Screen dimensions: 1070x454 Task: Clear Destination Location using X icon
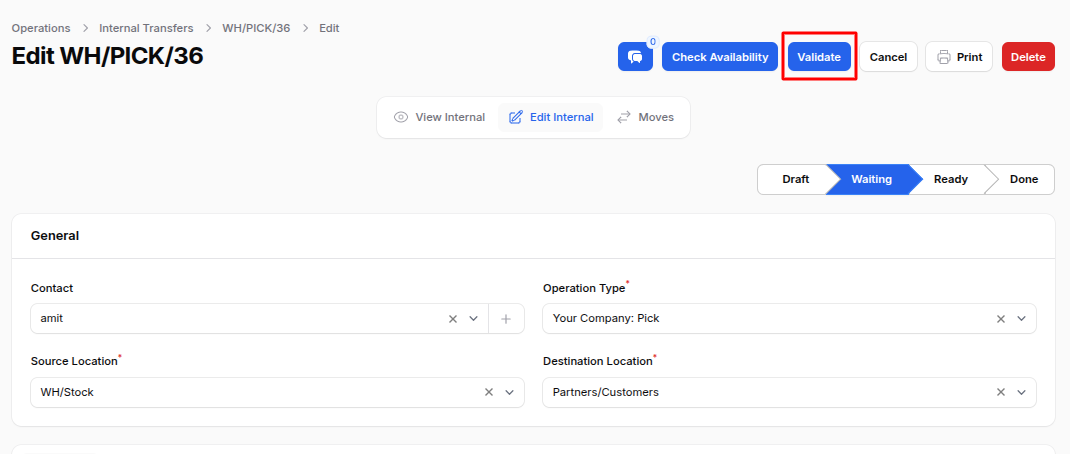(x=1001, y=393)
